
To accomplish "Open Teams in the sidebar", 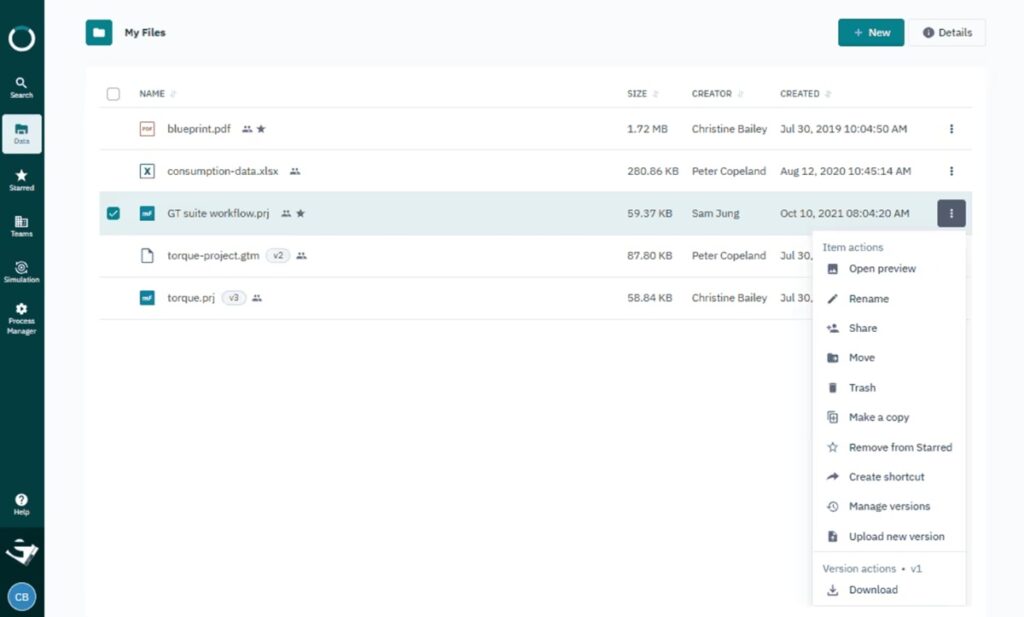I will pyautogui.click(x=22, y=226).
